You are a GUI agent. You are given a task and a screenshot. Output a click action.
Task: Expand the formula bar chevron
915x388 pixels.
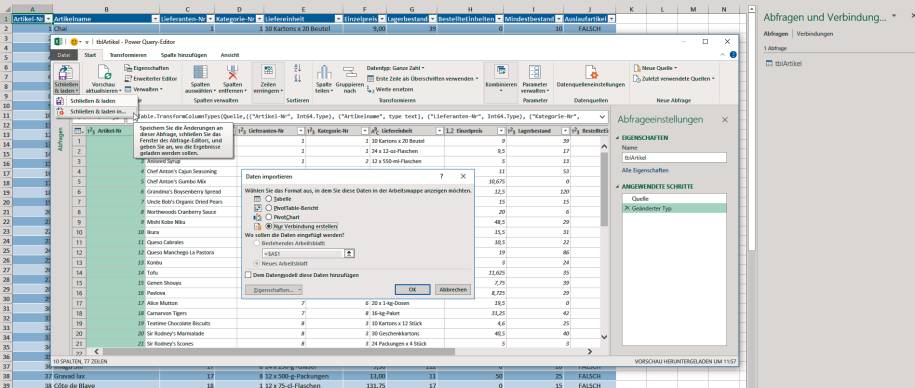[602, 117]
